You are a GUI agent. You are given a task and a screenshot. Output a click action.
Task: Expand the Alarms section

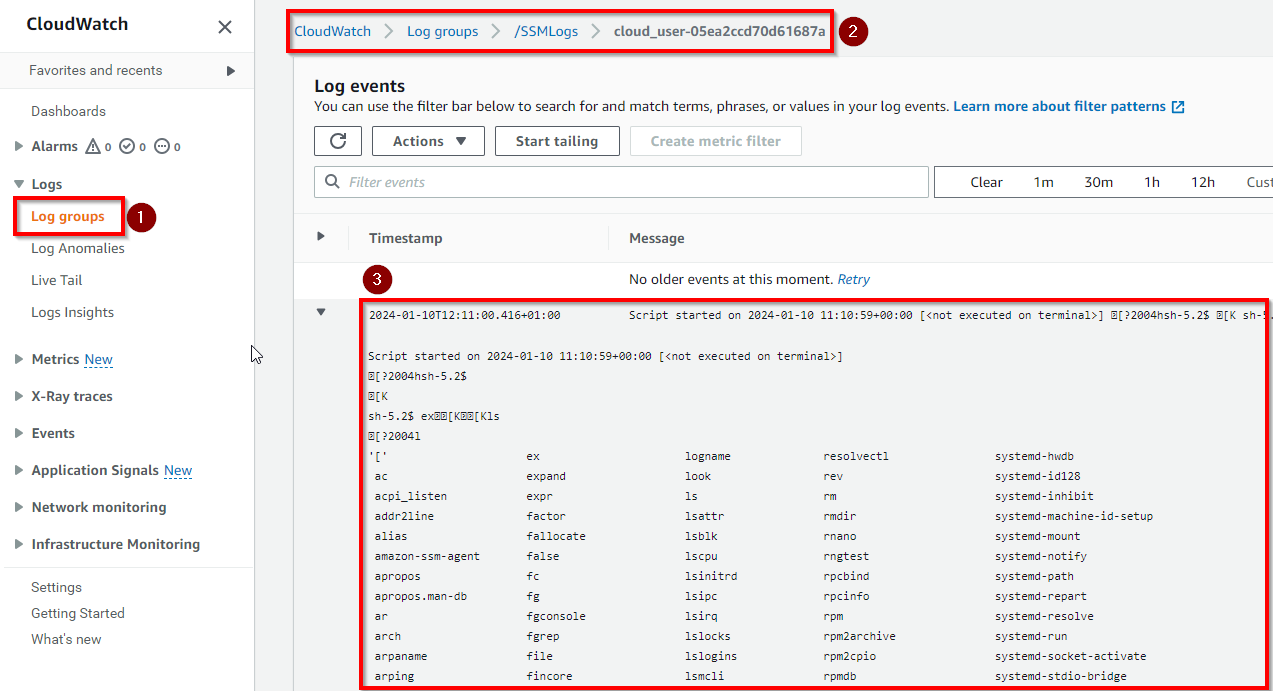click(19, 146)
